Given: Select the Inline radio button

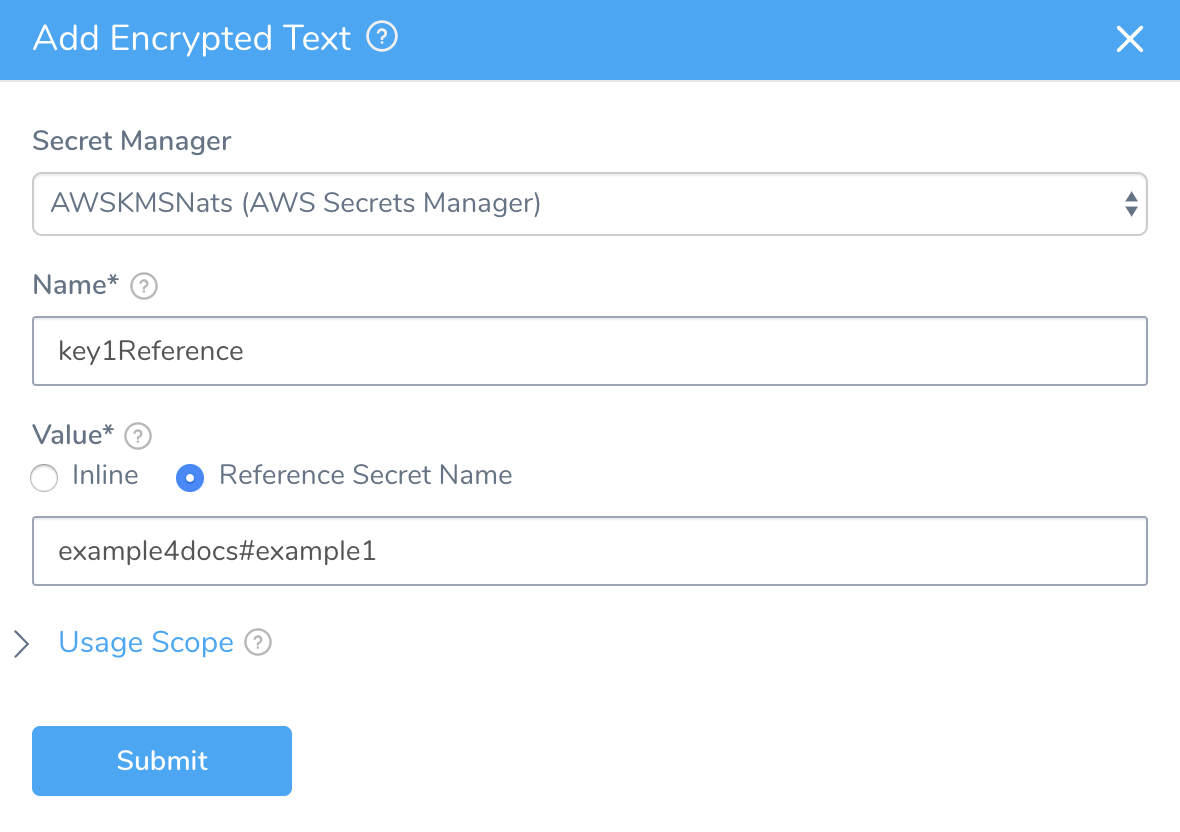Looking at the screenshot, I should coord(44,478).
